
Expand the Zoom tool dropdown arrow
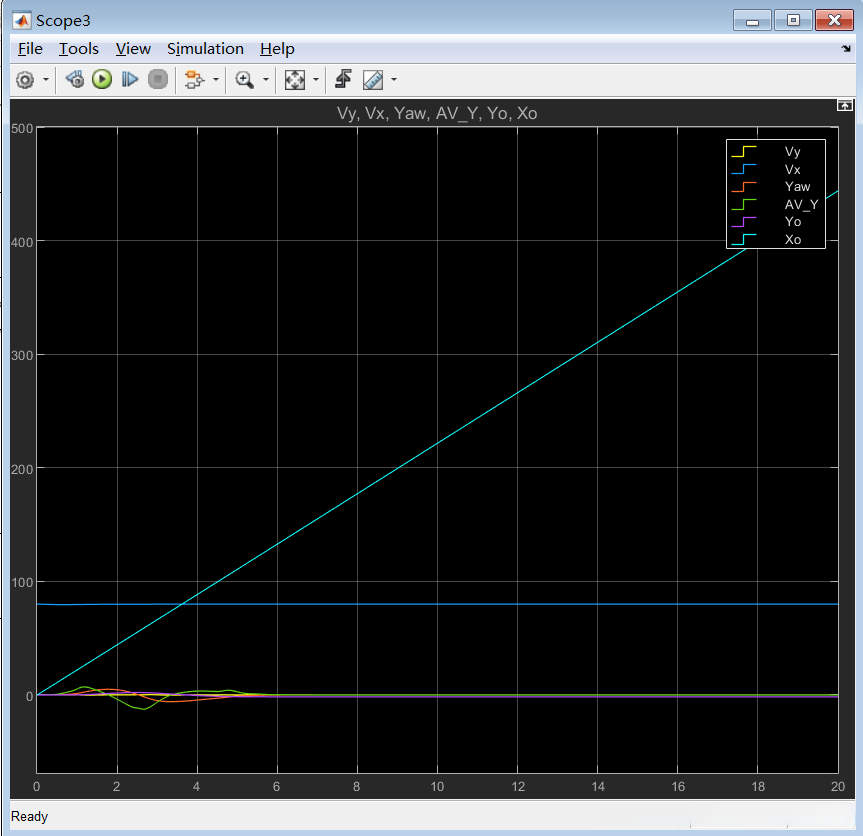point(266,80)
